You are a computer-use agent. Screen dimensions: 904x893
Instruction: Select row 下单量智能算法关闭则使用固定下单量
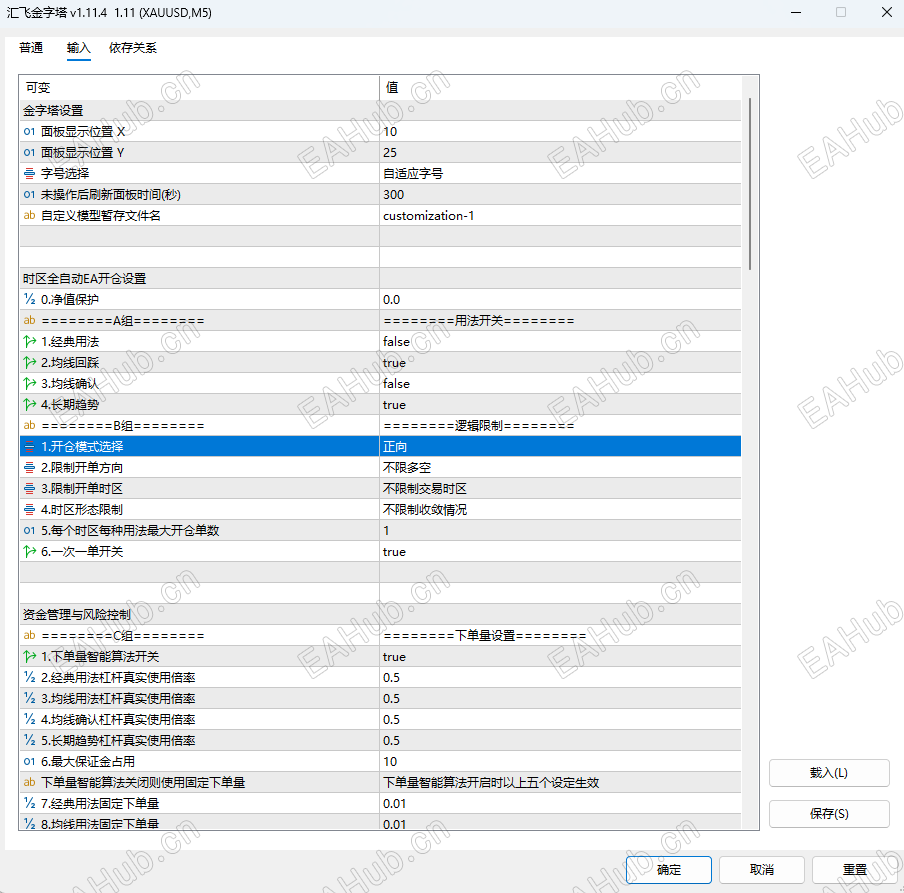point(381,782)
